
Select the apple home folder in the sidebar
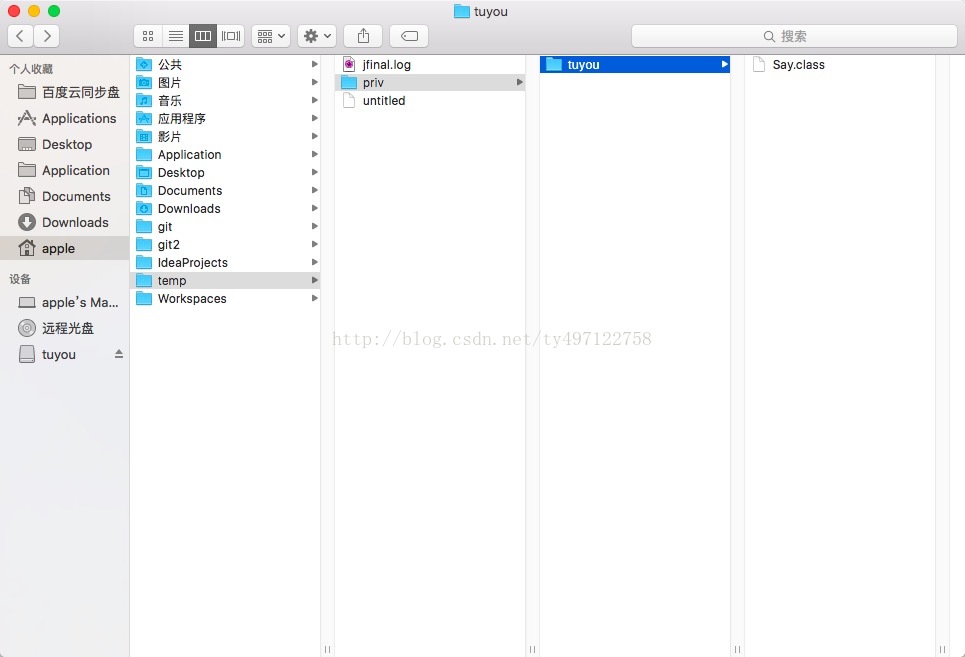65,249
